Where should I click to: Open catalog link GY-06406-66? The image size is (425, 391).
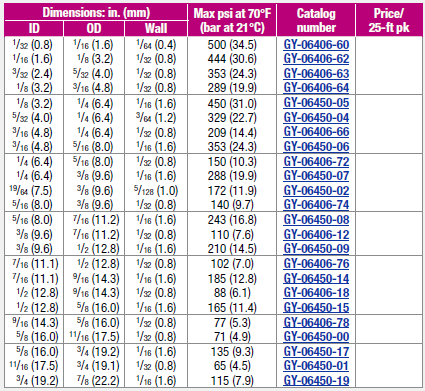click(x=316, y=132)
